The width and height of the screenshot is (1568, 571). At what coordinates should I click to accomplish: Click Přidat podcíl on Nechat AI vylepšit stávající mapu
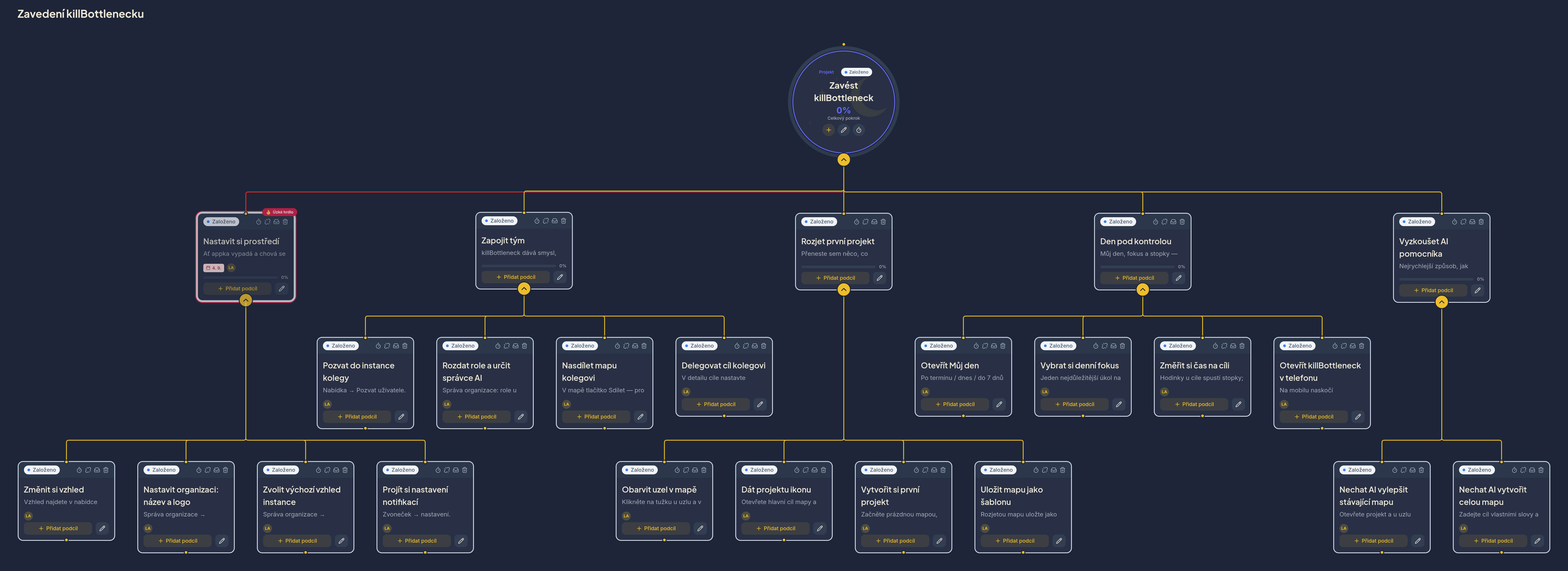pyautogui.click(x=1373, y=541)
